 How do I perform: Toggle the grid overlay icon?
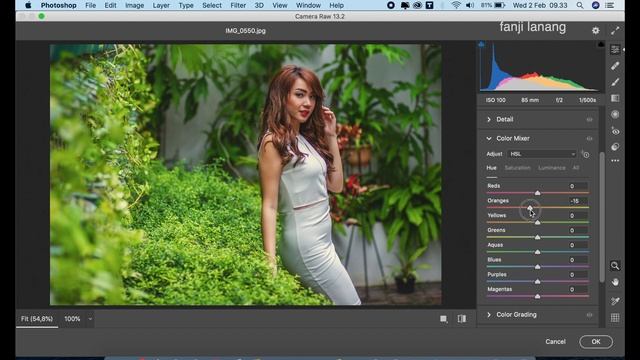click(x=615, y=318)
